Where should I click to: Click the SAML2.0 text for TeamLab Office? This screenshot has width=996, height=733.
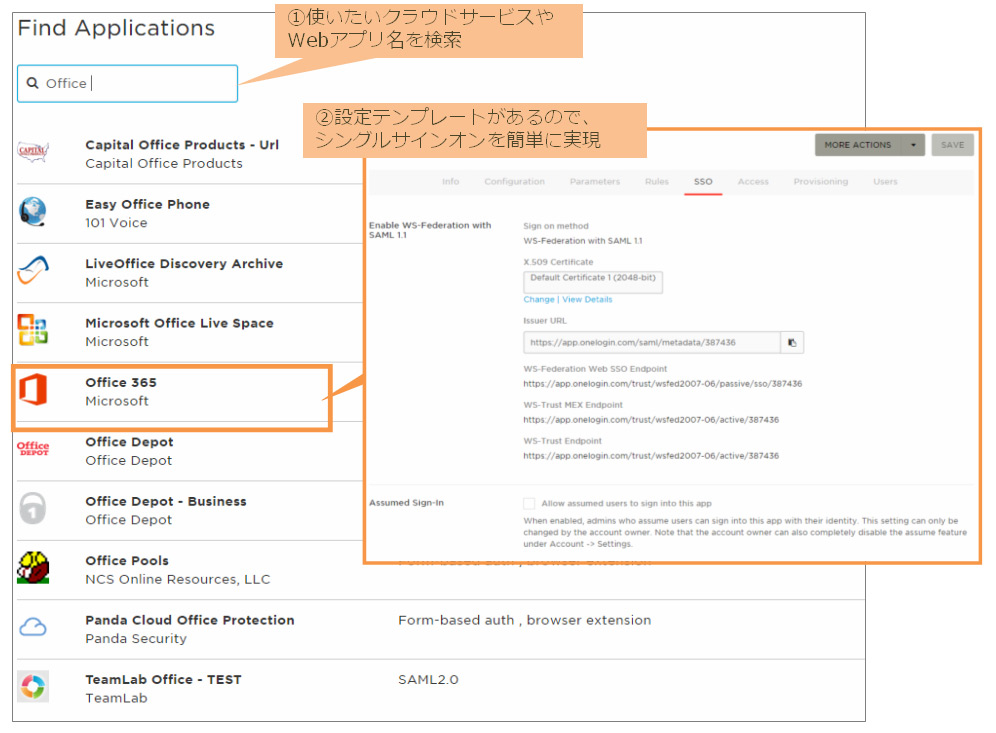tap(428, 680)
